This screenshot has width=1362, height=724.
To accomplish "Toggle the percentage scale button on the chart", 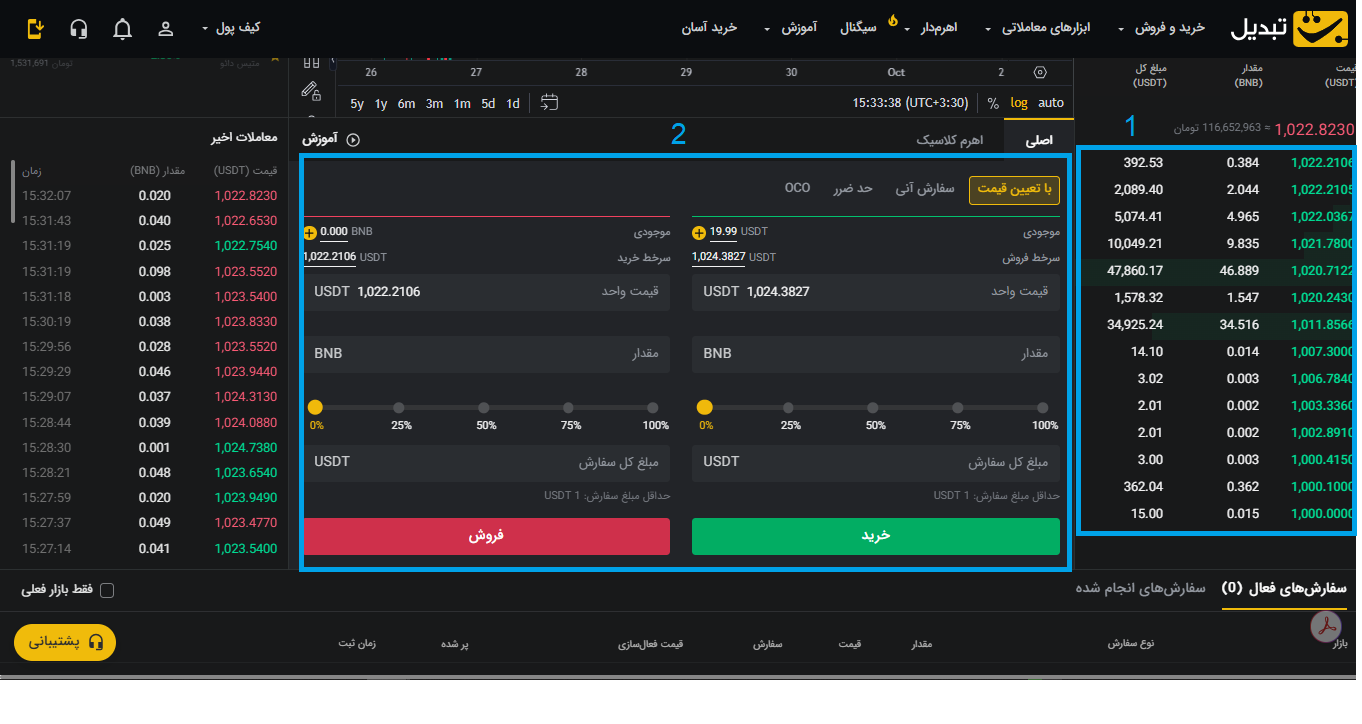I will click(x=994, y=102).
